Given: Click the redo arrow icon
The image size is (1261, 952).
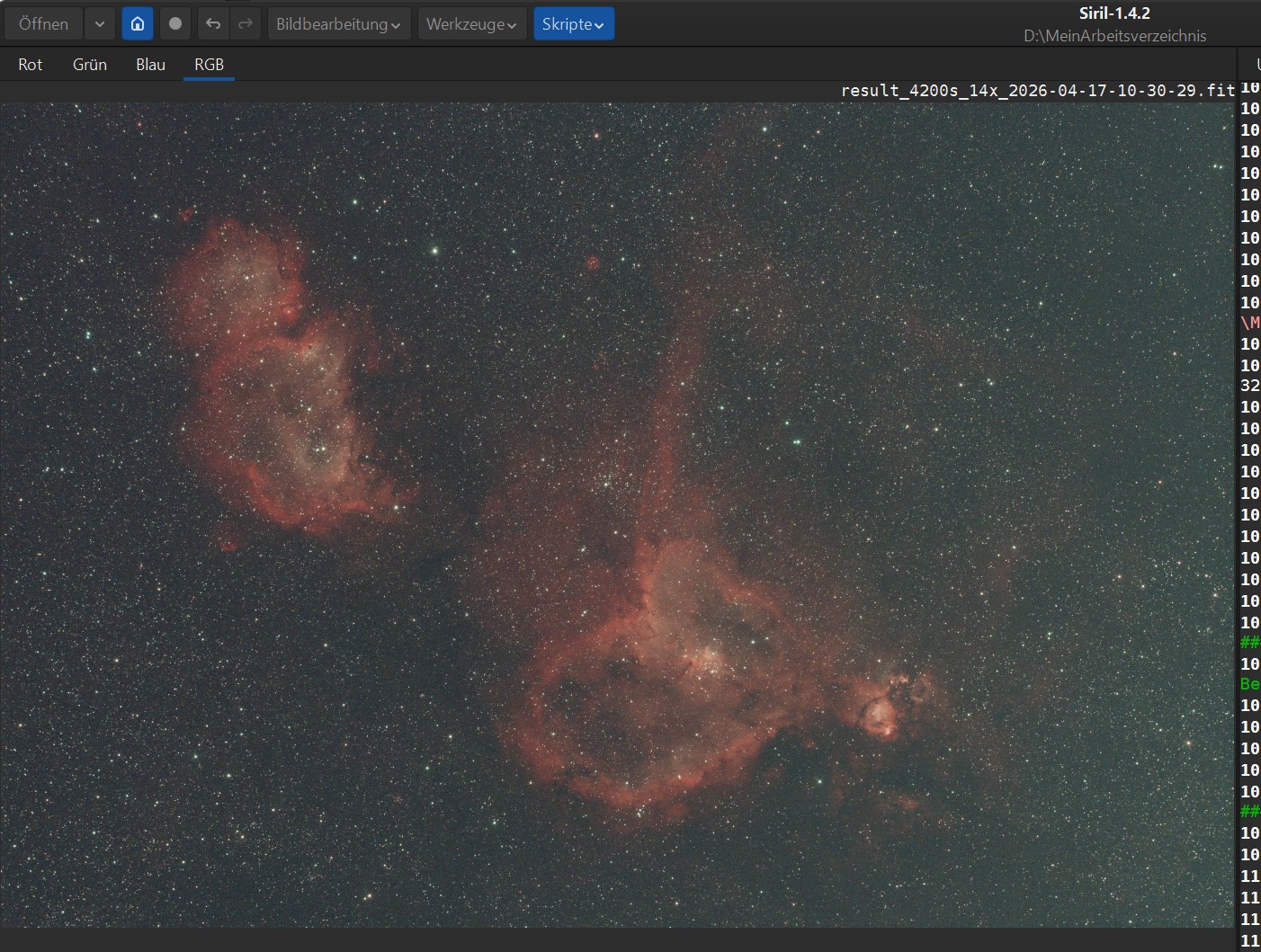Looking at the screenshot, I should (245, 24).
